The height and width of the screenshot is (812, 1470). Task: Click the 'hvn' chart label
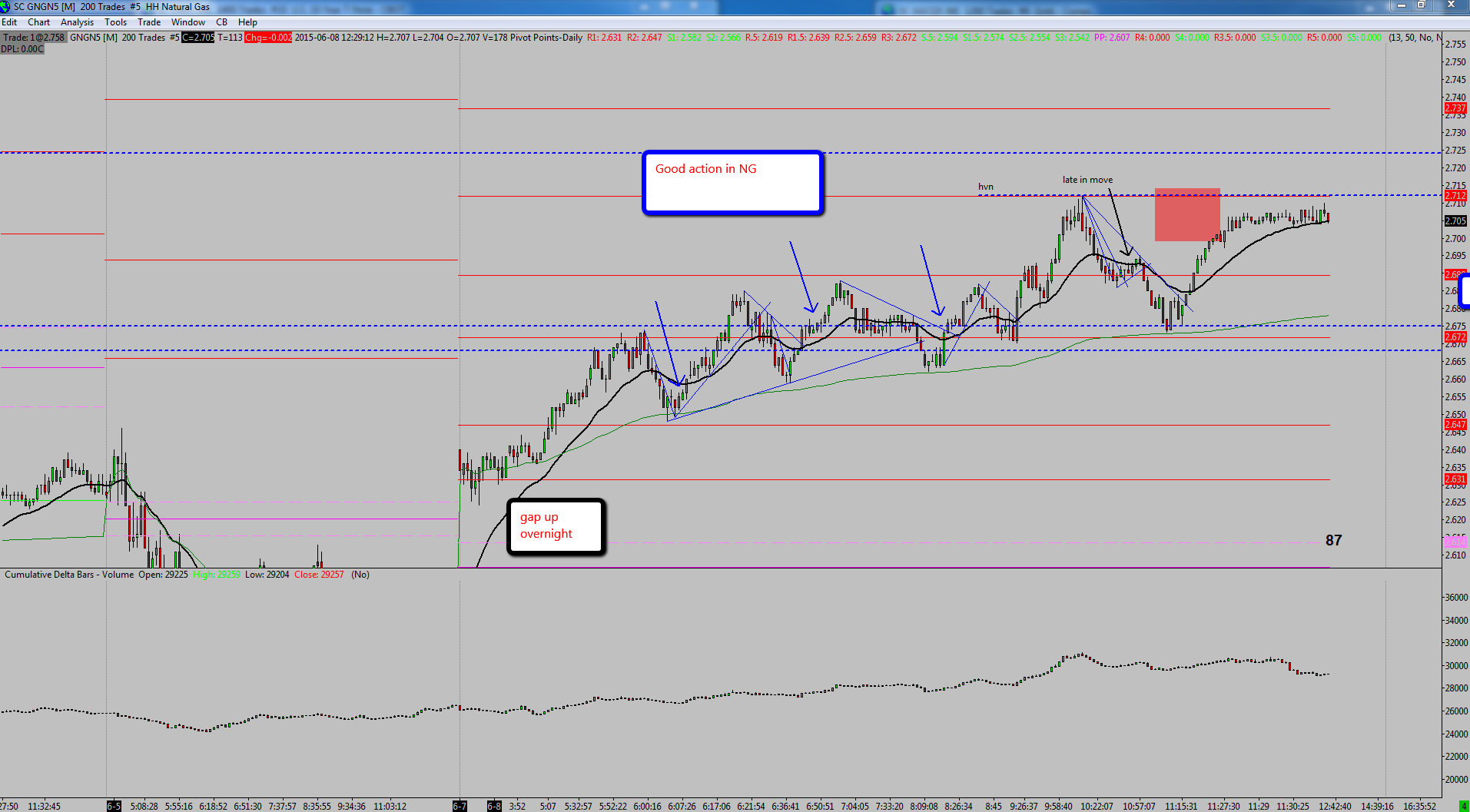click(986, 187)
